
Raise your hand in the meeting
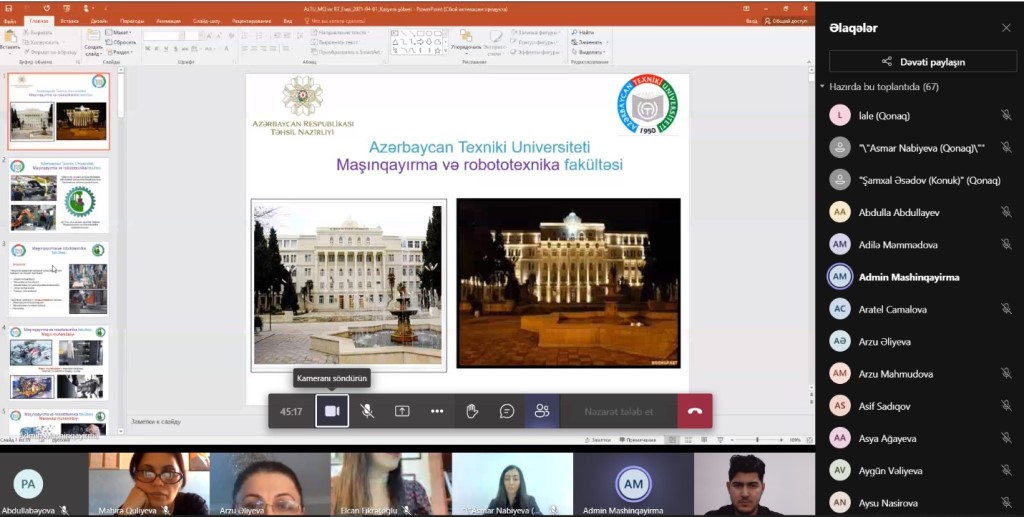click(x=472, y=411)
